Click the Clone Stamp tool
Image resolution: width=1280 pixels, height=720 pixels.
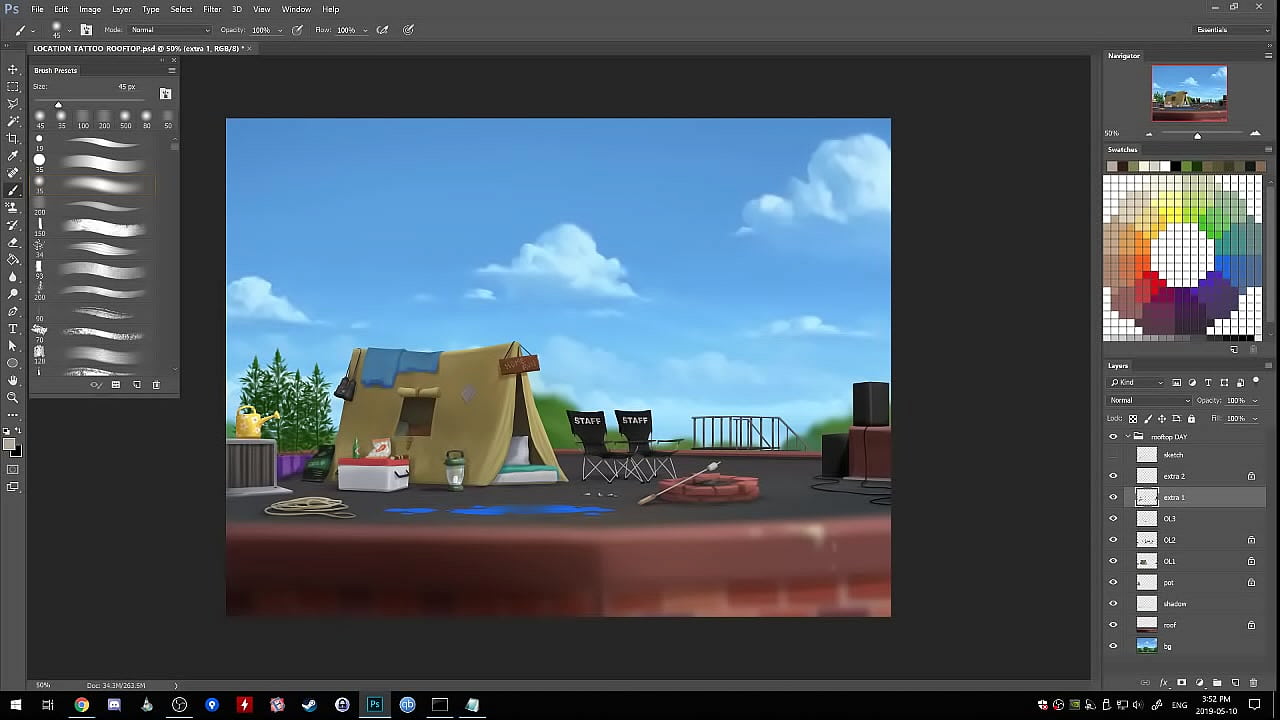(x=13, y=207)
